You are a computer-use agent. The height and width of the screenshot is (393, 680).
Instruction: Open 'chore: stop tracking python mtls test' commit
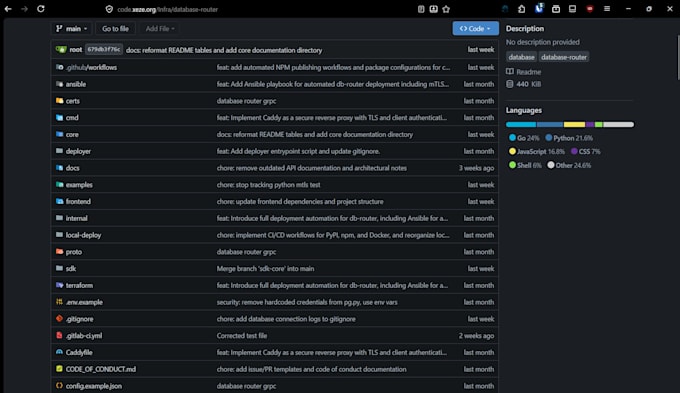[x=268, y=185]
